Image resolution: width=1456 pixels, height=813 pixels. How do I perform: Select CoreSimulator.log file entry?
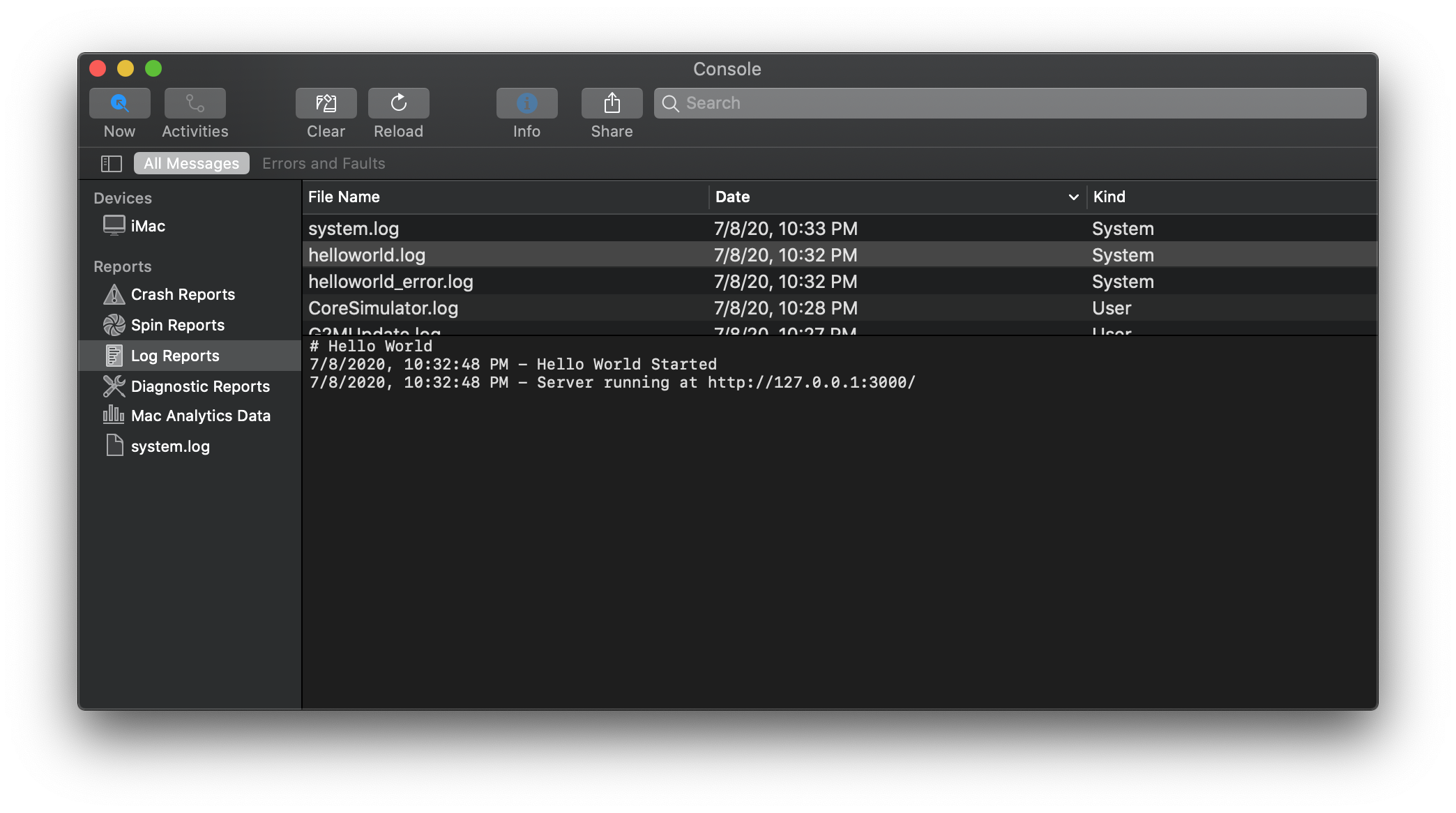tap(384, 308)
